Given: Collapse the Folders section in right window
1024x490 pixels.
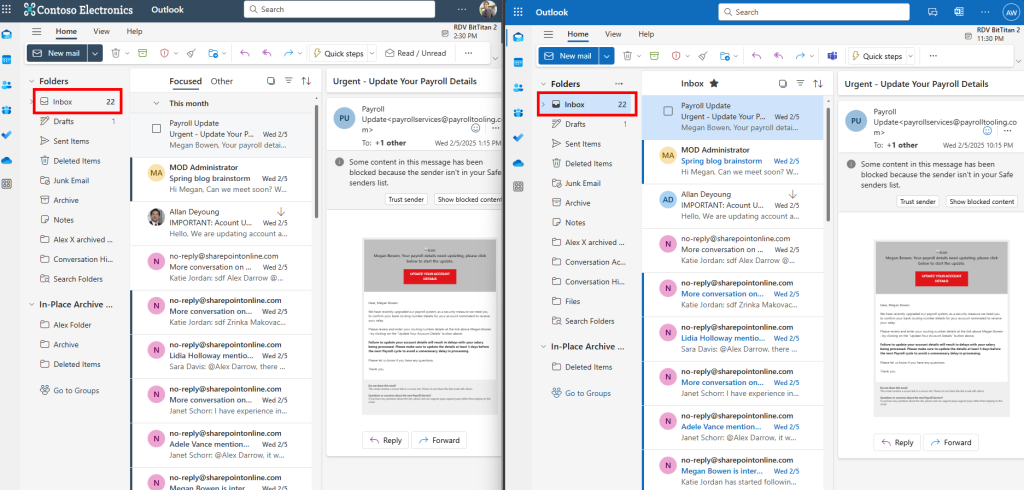Looking at the screenshot, I should pyautogui.click(x=543, y=84).
